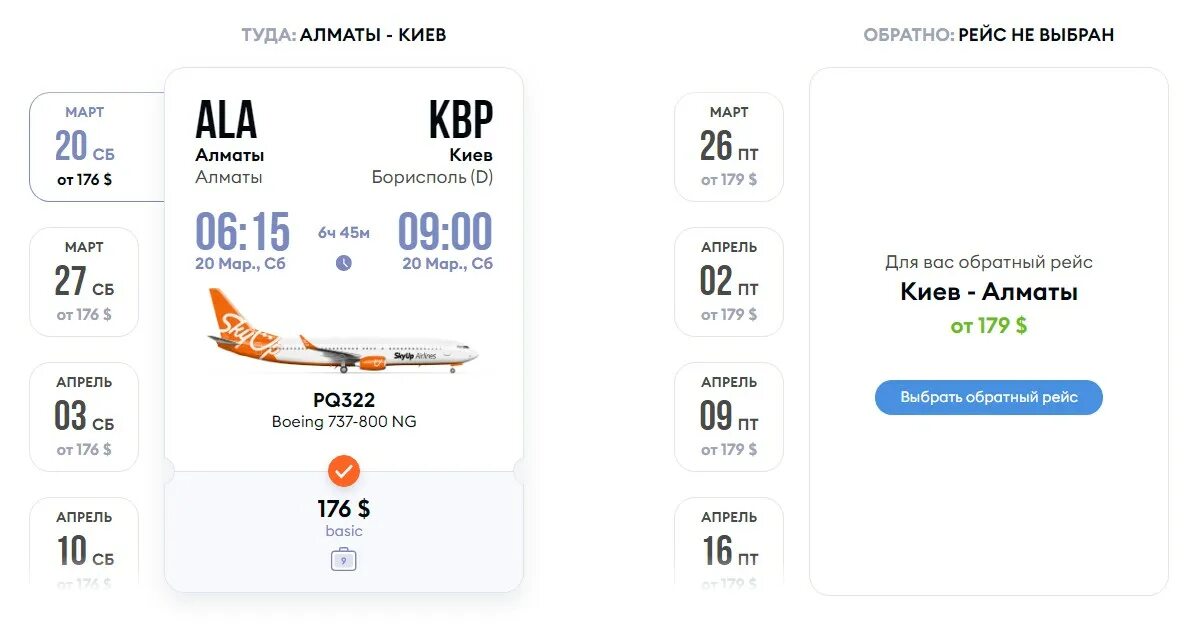Select return date April 02 Friday
The height and width of the screenshot is (624, 1202).
pos(729,282)
